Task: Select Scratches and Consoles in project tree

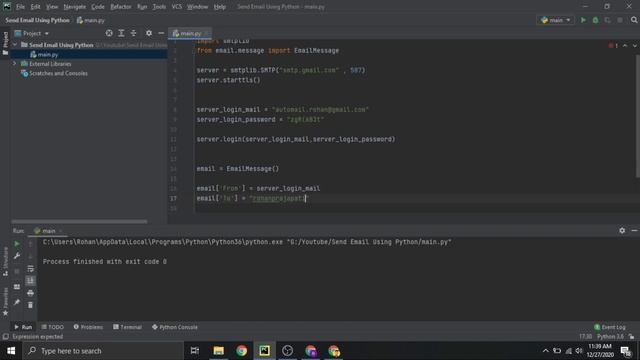Action: [x=58, y=73]
